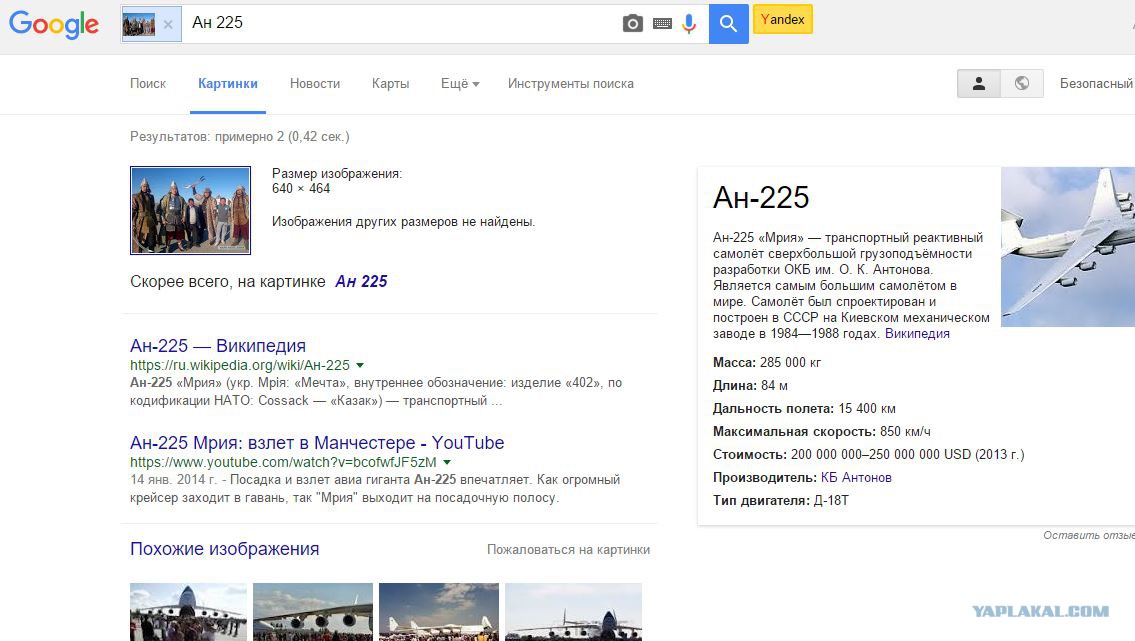Open fourth similar airplane image thumbnail
This screenshot has width=1135, height=641.
[x=573, y=612]
